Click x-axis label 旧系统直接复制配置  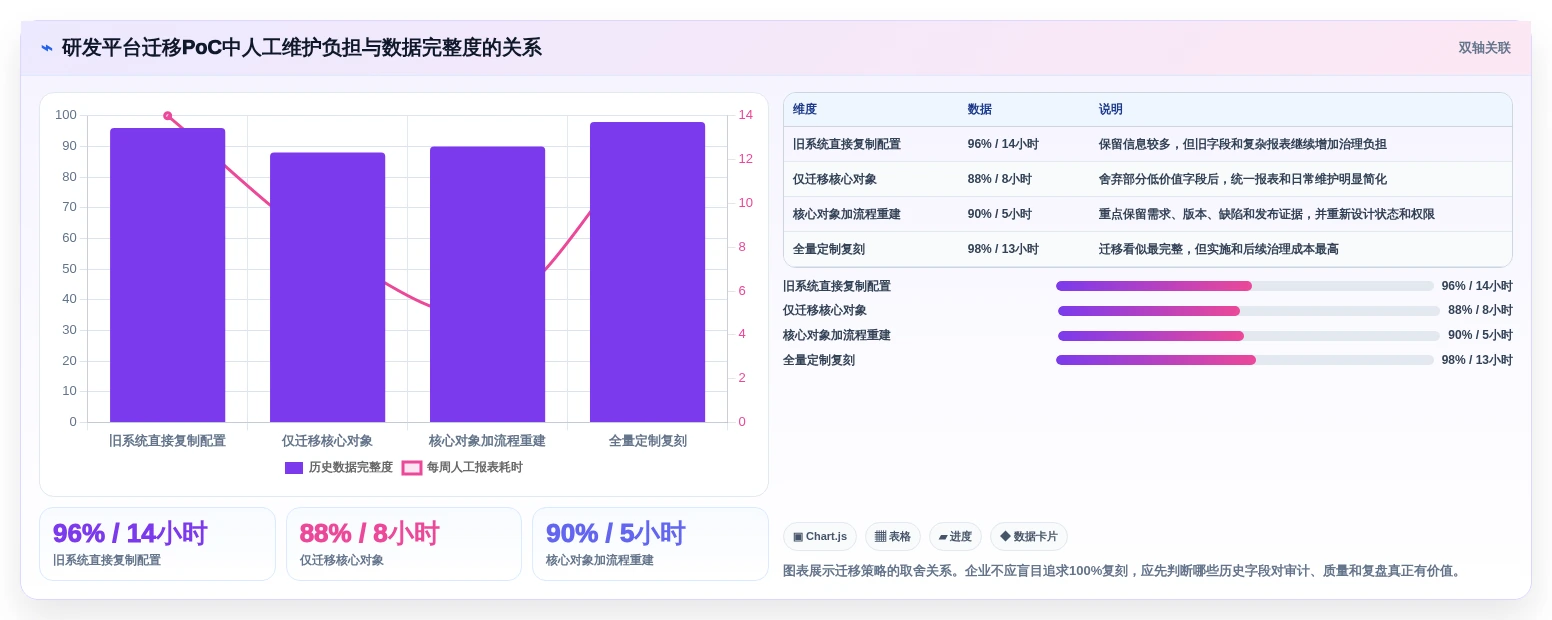168,441
